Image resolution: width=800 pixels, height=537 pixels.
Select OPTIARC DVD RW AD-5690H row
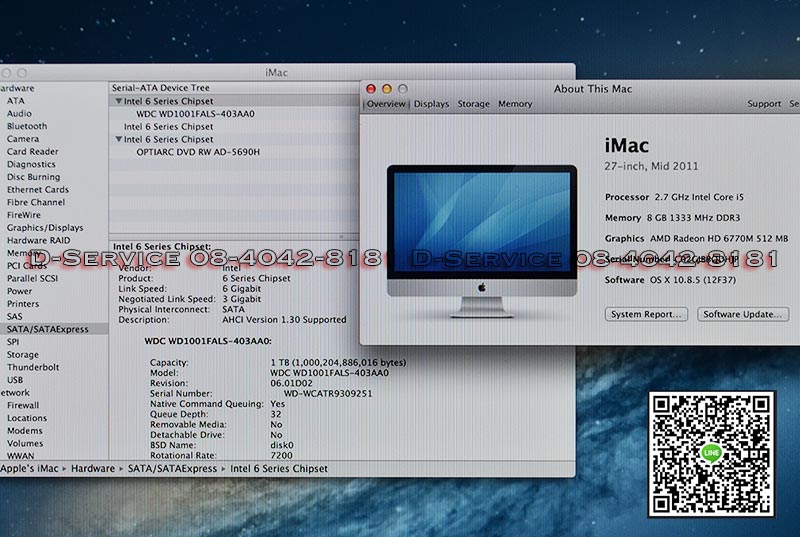pyautogui.click(x=198, y=152)
